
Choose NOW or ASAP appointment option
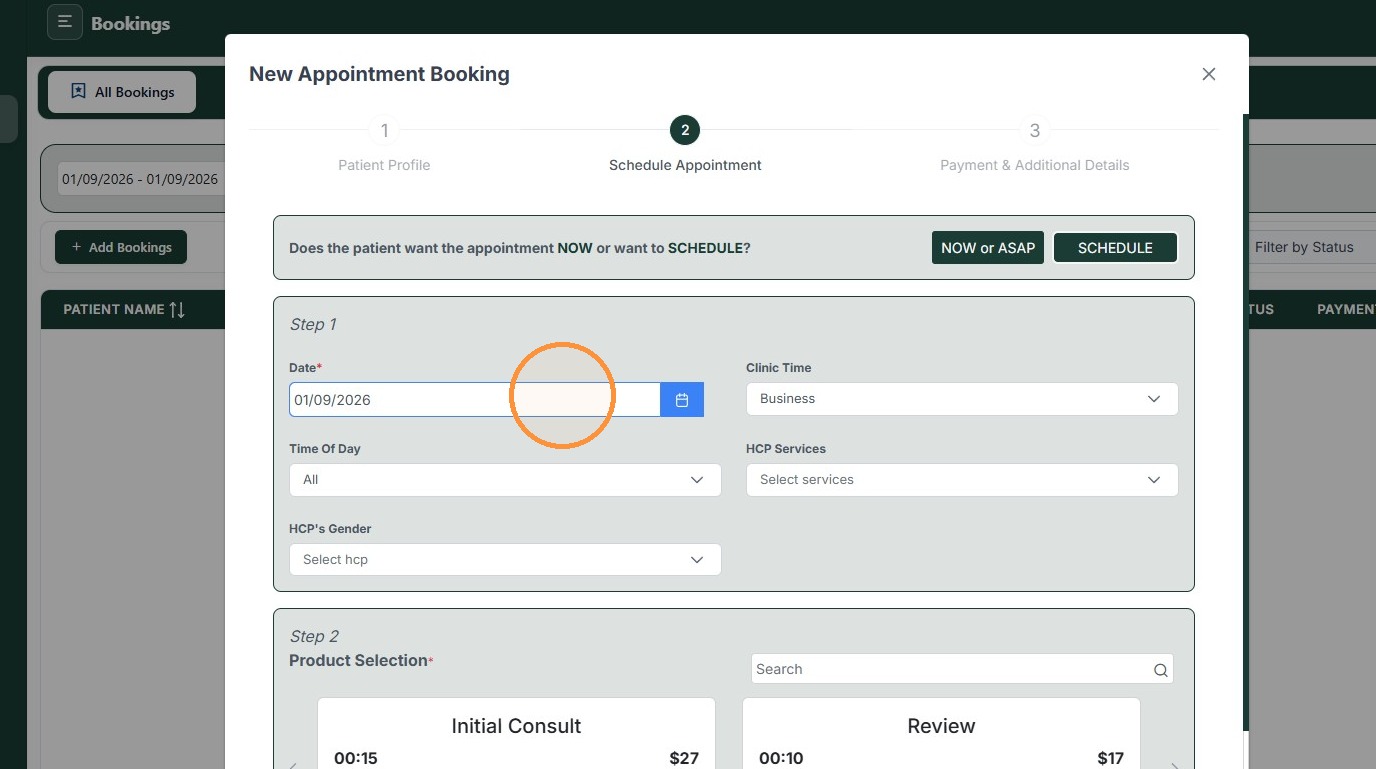(x=988, y=248)
